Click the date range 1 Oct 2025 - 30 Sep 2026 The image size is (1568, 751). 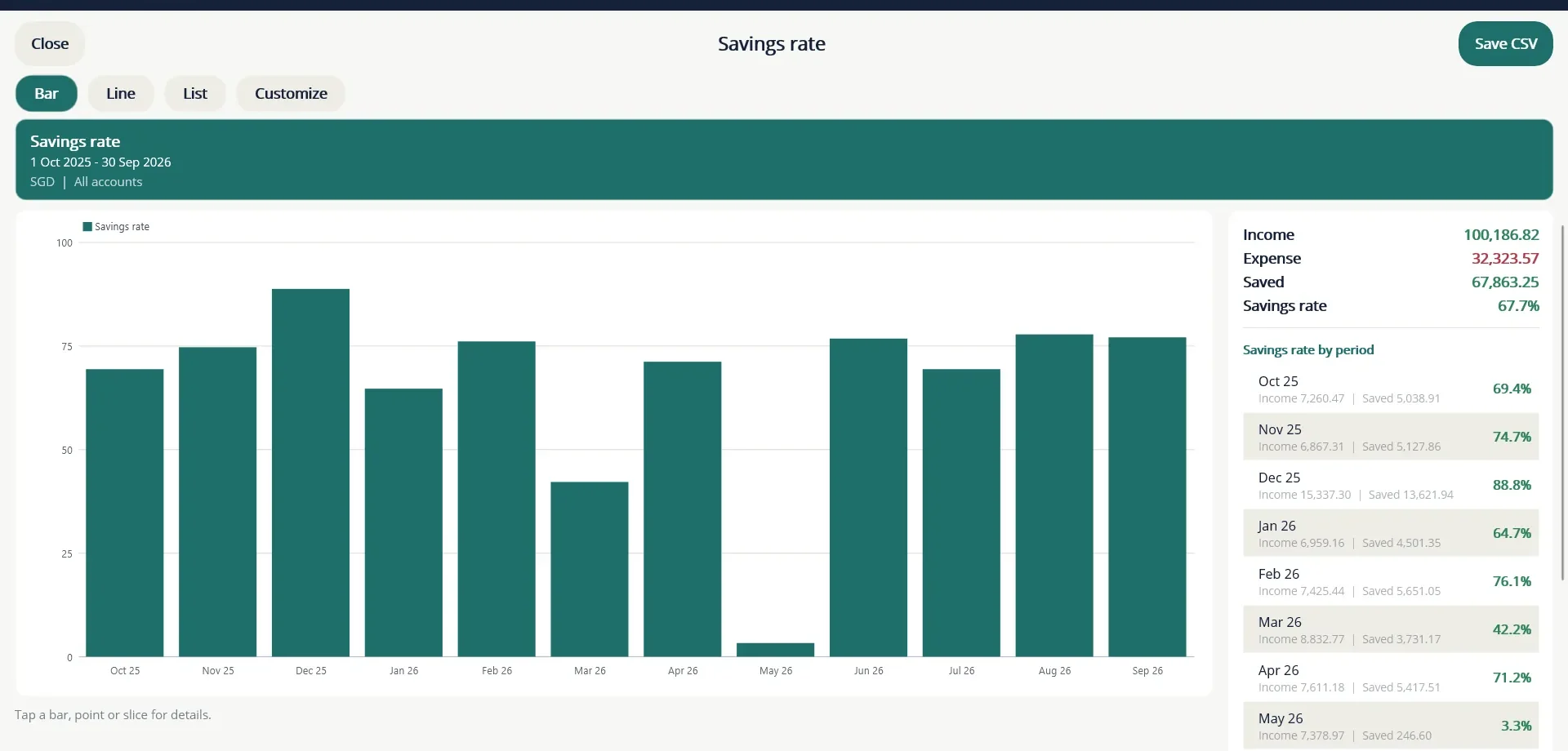click(x=100, y=162)
